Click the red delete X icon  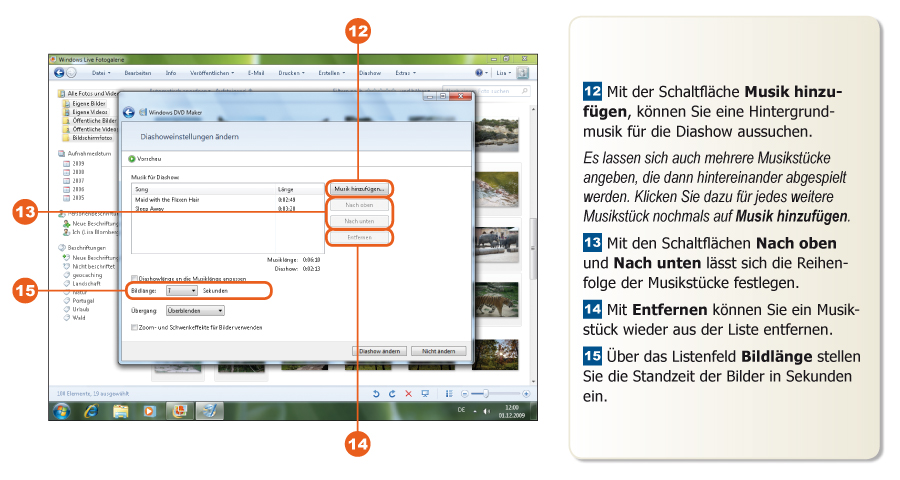[408, 394]
